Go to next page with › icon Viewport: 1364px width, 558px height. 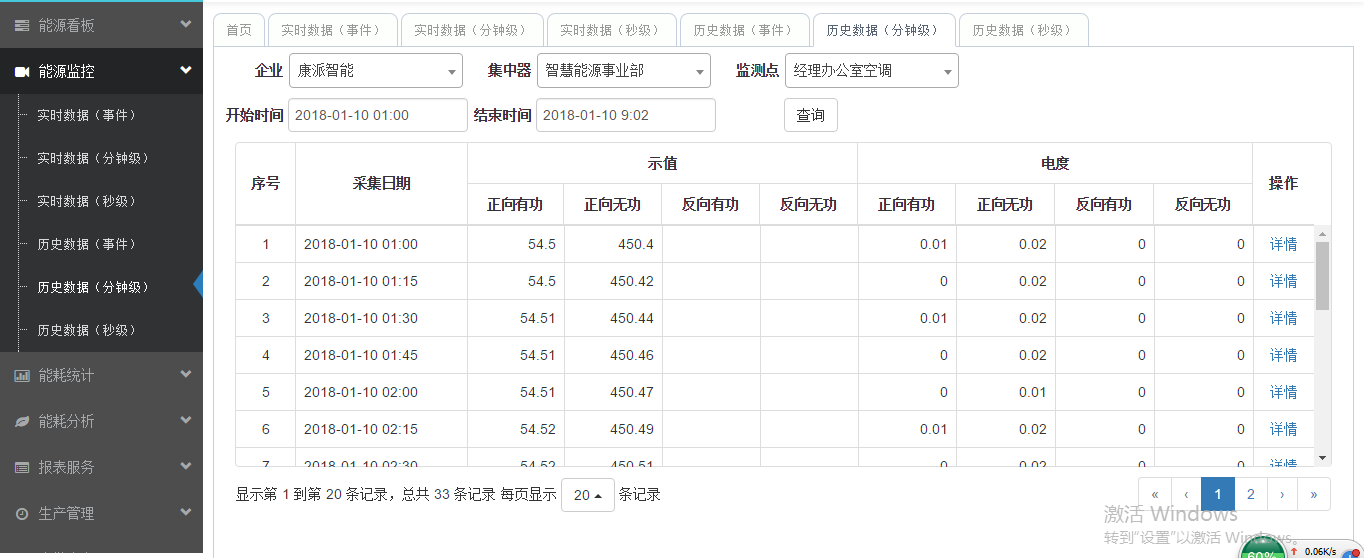(x=1281, y=494)
